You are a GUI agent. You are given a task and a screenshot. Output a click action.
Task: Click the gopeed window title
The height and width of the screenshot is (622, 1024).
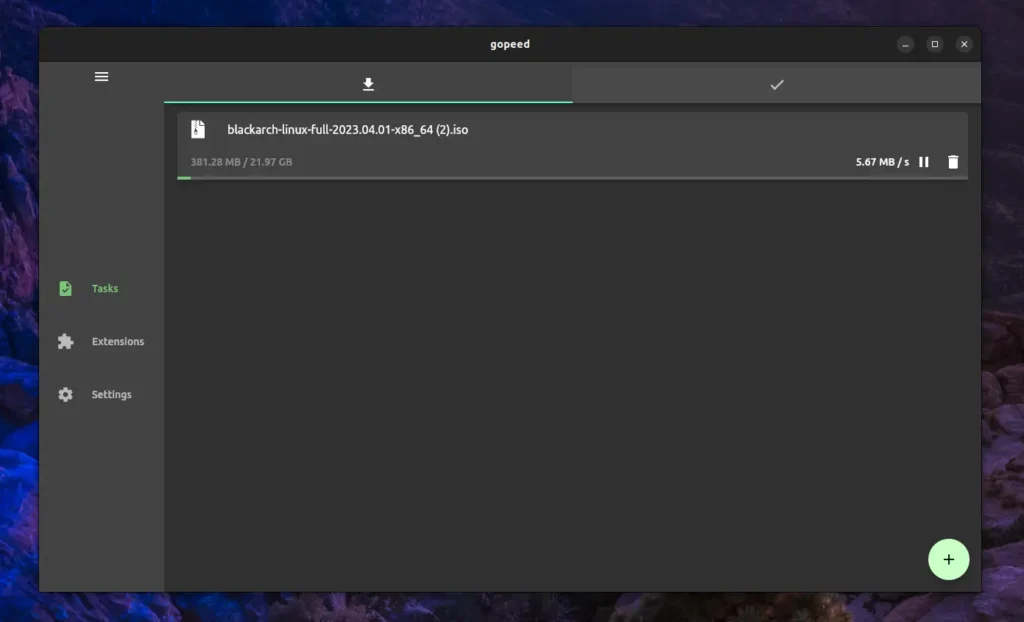(x=510, y=44)
